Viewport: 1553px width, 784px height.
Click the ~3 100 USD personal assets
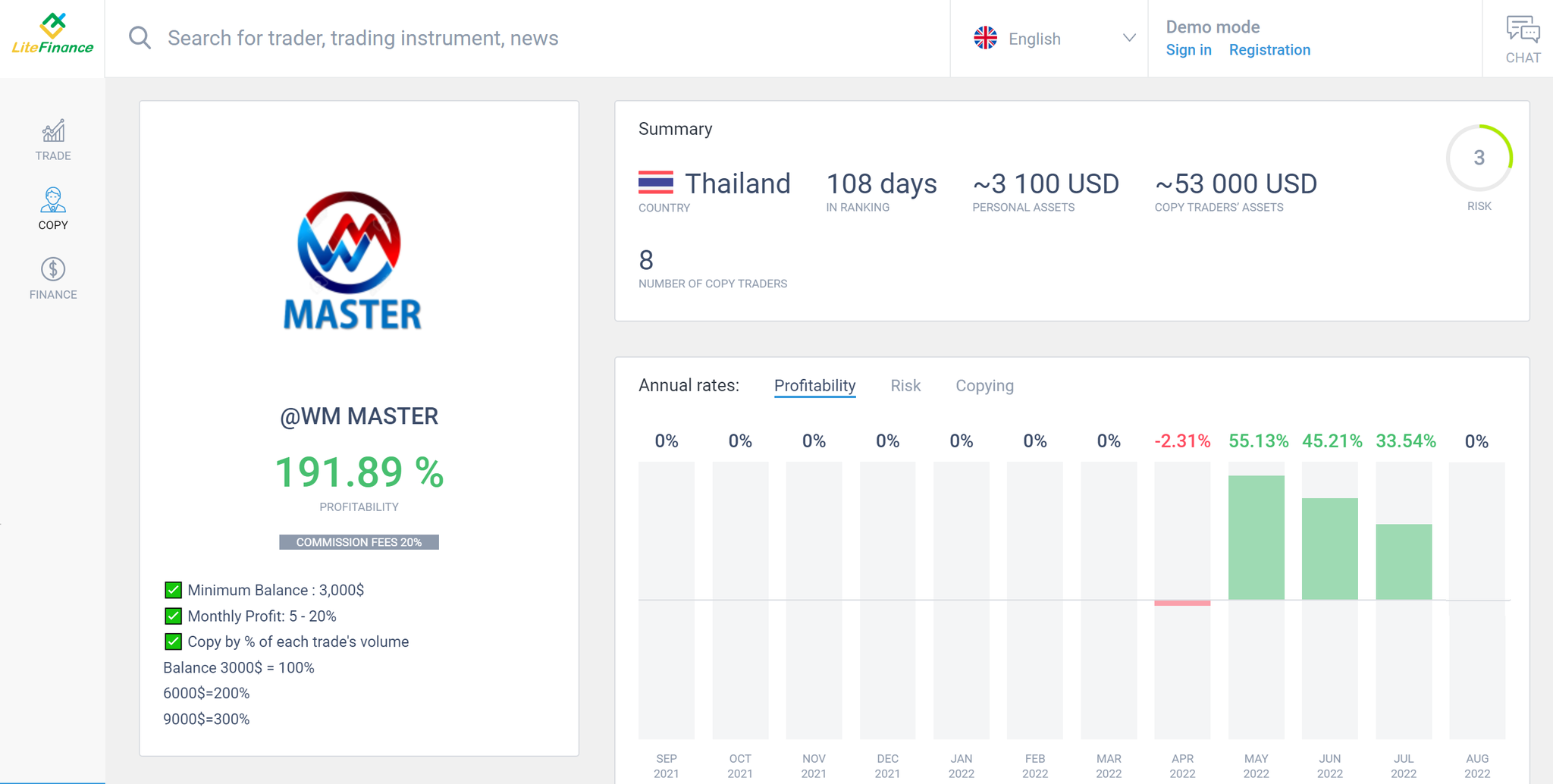[1046, 183]
